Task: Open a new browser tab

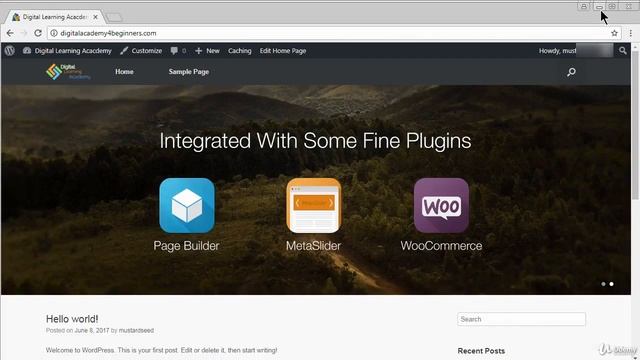Action: tap(114, 17)
